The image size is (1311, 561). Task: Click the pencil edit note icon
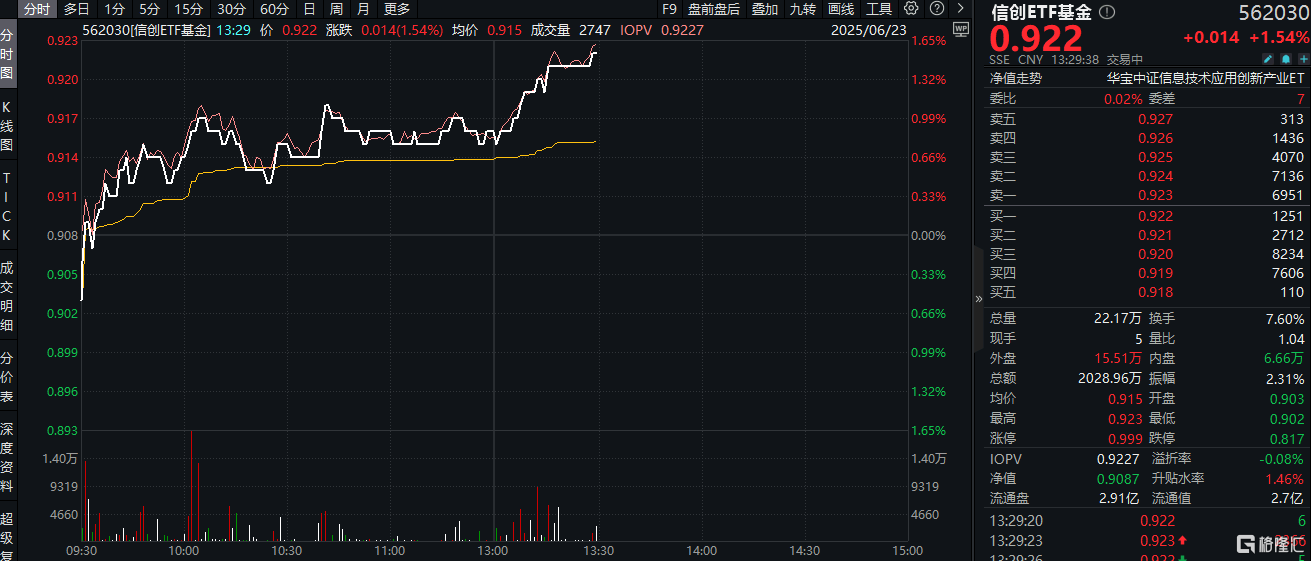pos(1268,59)
